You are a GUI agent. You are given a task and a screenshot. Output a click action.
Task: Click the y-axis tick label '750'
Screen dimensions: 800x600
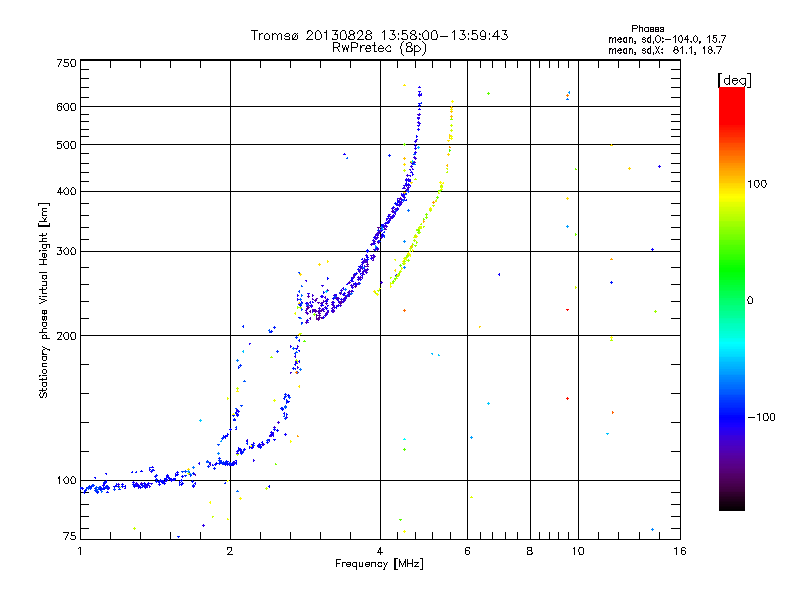(x=66, y=63)
